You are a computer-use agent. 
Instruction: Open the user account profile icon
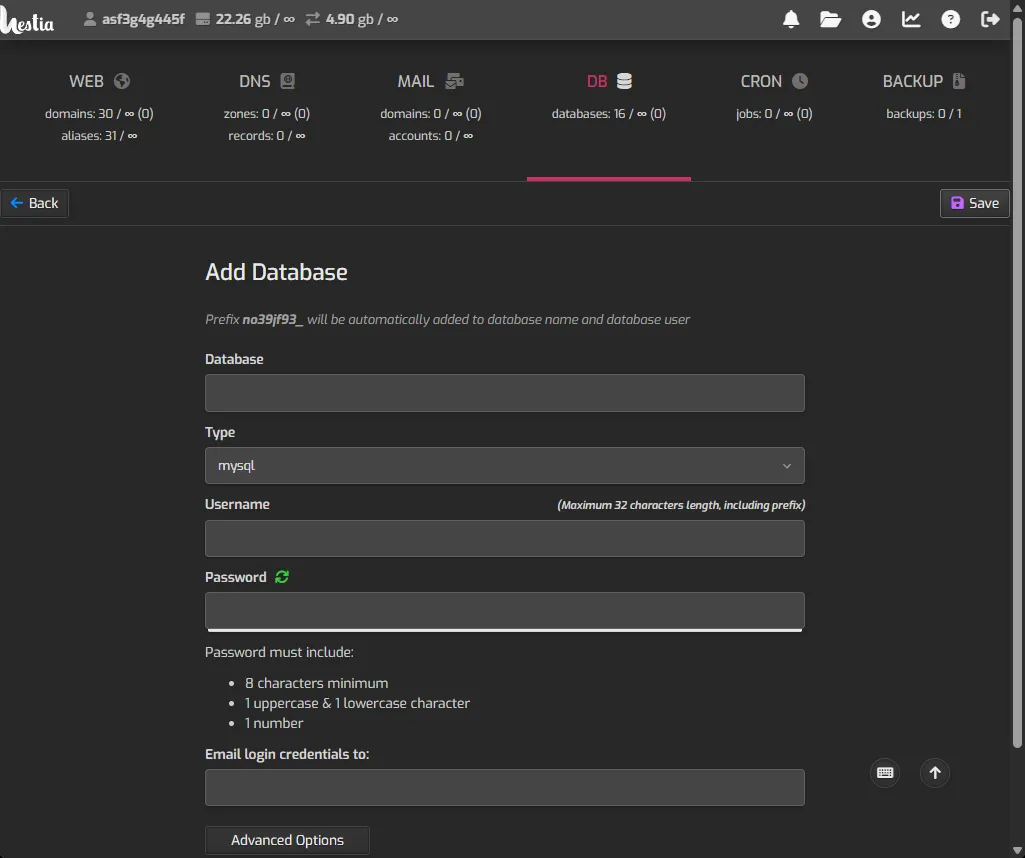click(870, 18)
